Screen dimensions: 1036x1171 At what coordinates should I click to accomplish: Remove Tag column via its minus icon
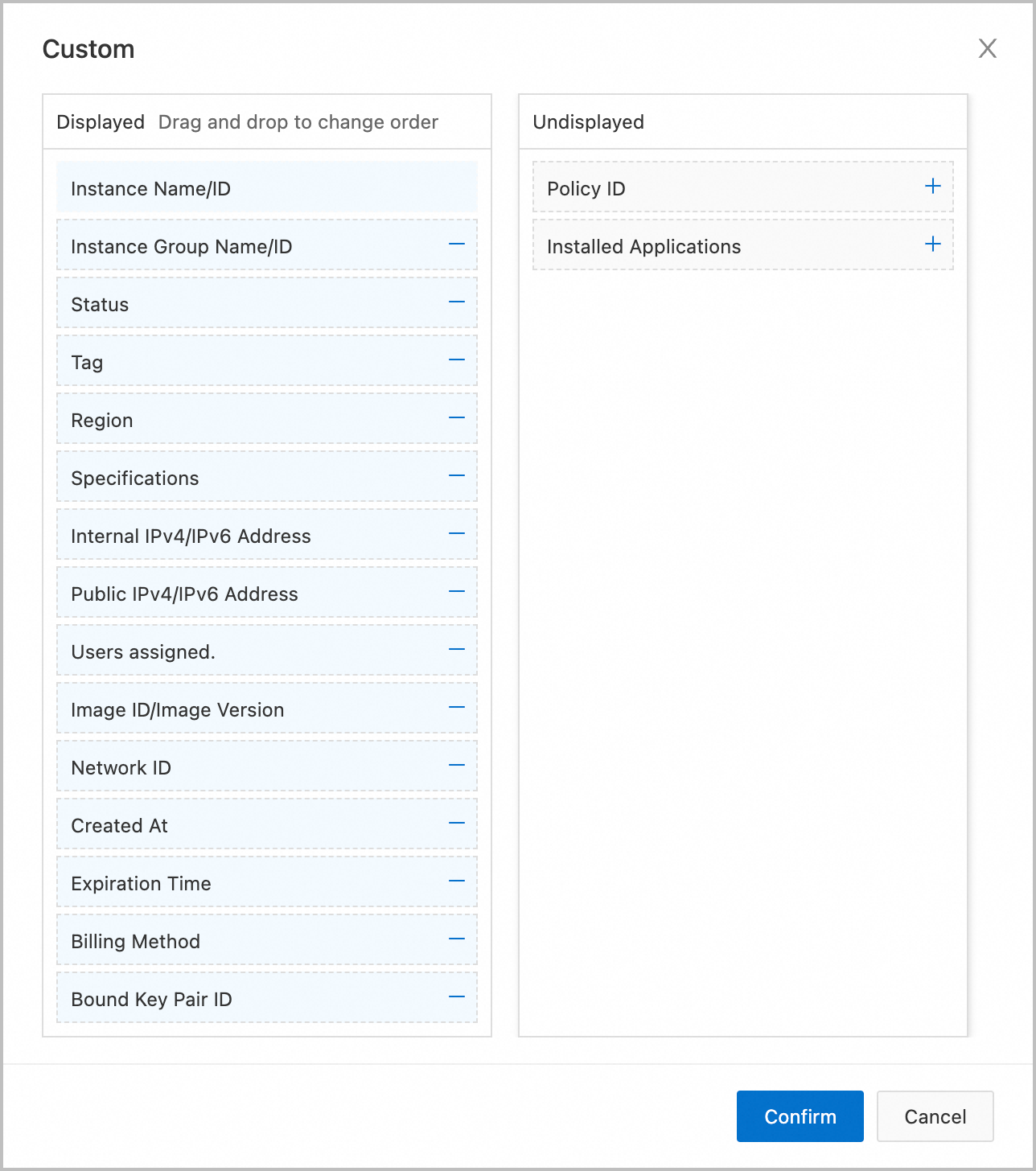[457, 360]
